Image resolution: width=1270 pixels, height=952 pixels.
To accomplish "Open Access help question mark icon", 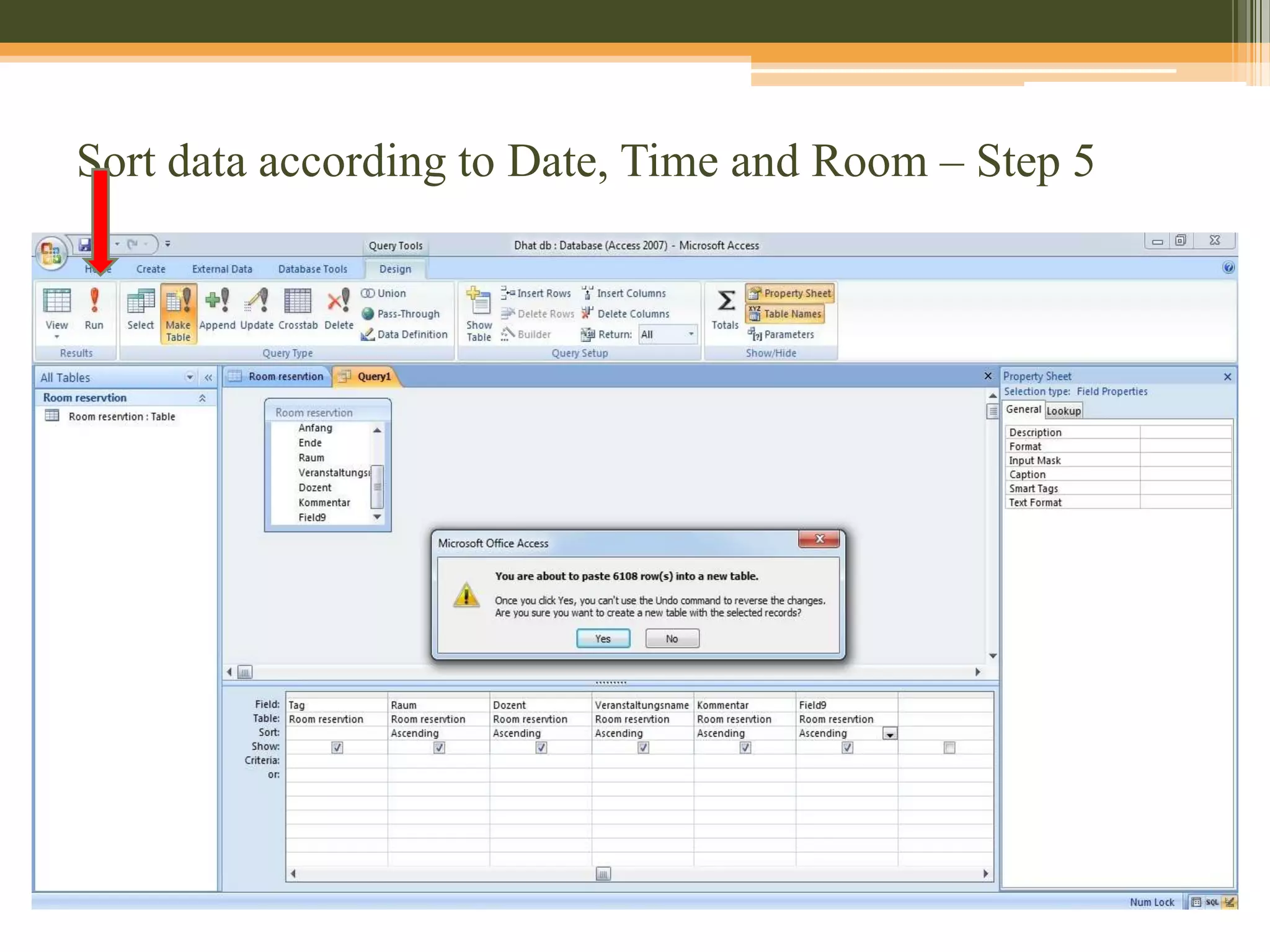I will click(1228, 268).
